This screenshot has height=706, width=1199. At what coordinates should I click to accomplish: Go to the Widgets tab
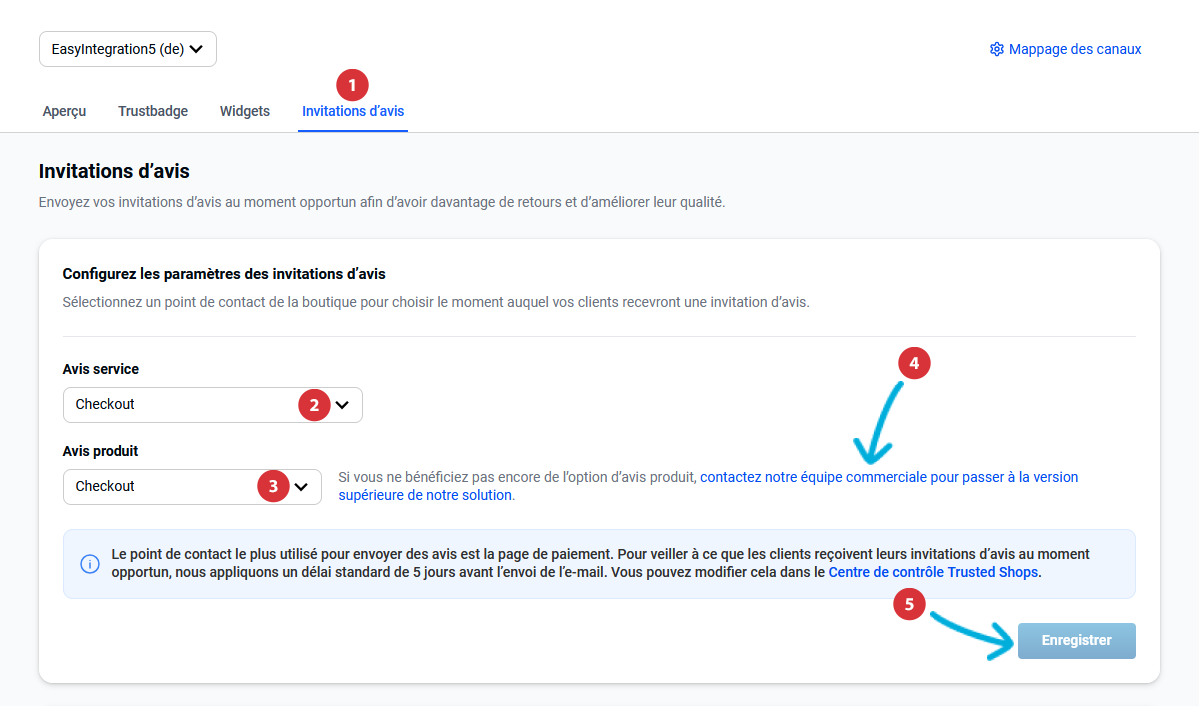click(x=245, y=111)
